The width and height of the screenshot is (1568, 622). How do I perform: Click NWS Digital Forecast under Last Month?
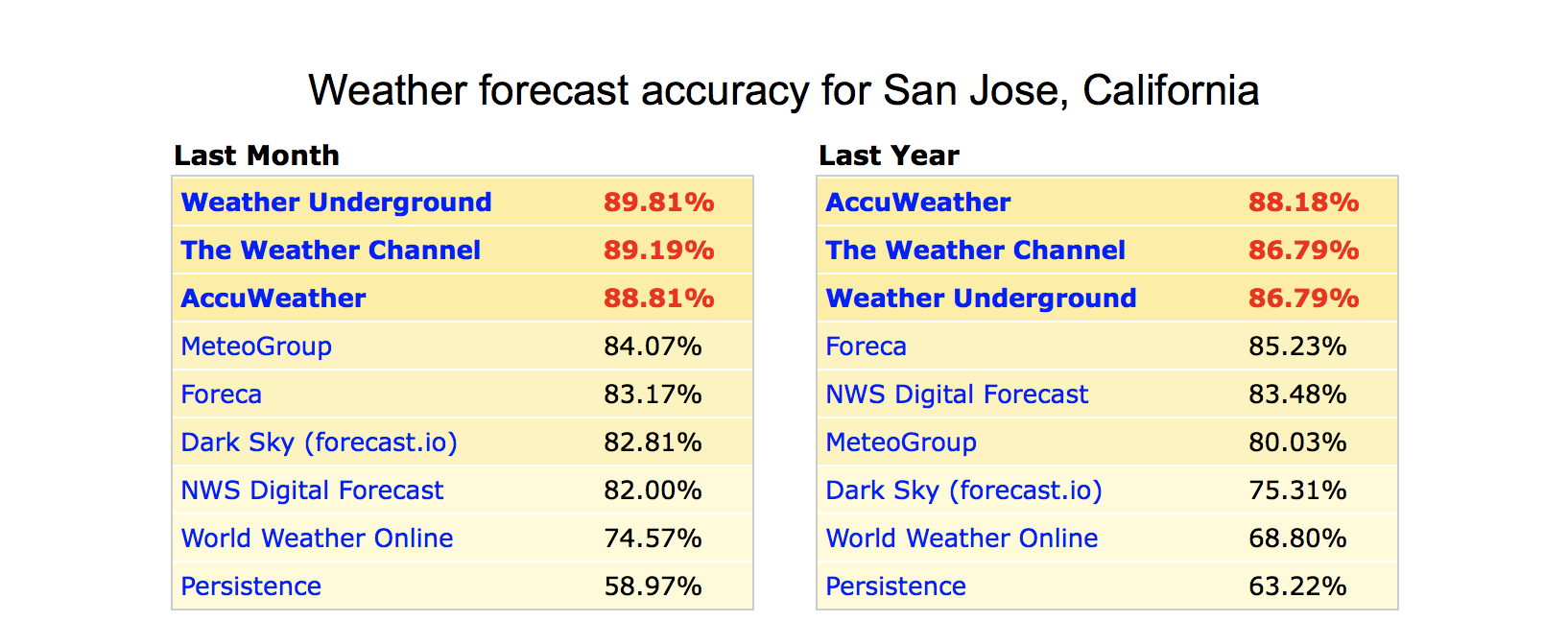[312, 490]
